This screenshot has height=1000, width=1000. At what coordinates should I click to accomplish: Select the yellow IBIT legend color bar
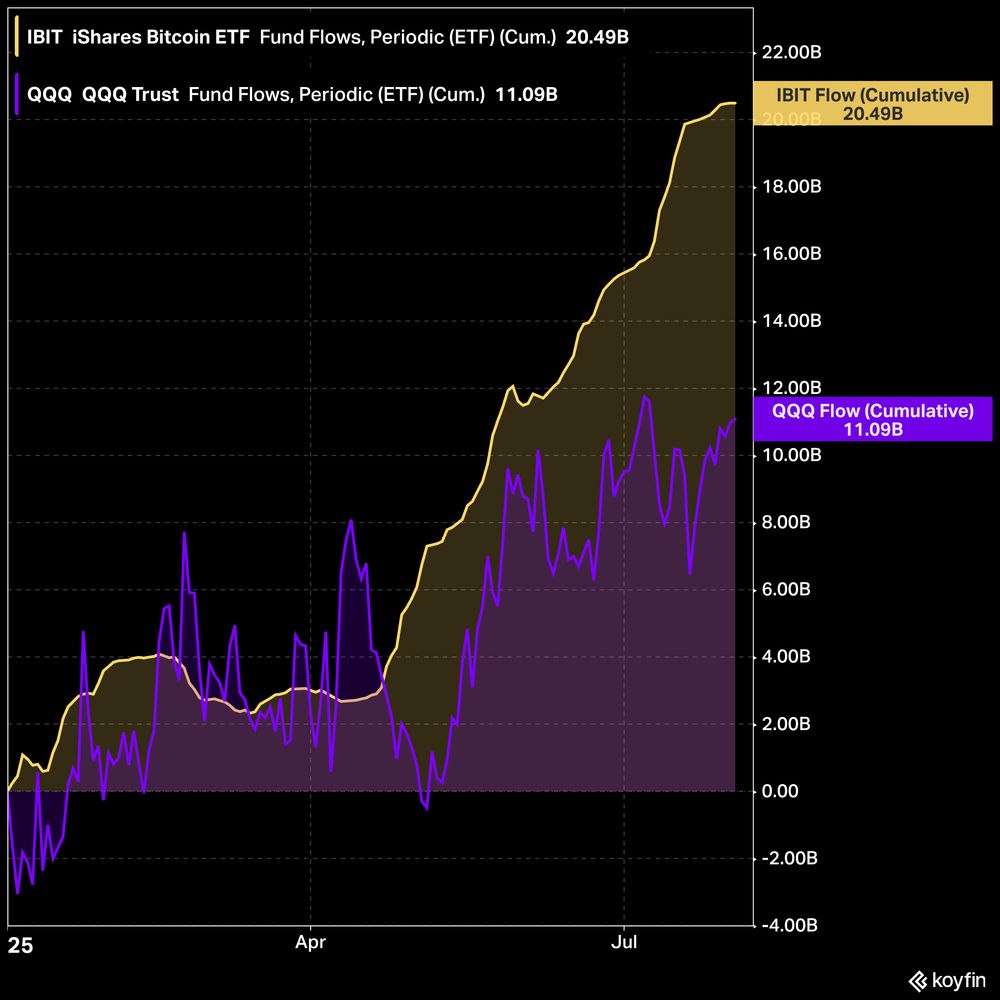[x=17, y=37]
